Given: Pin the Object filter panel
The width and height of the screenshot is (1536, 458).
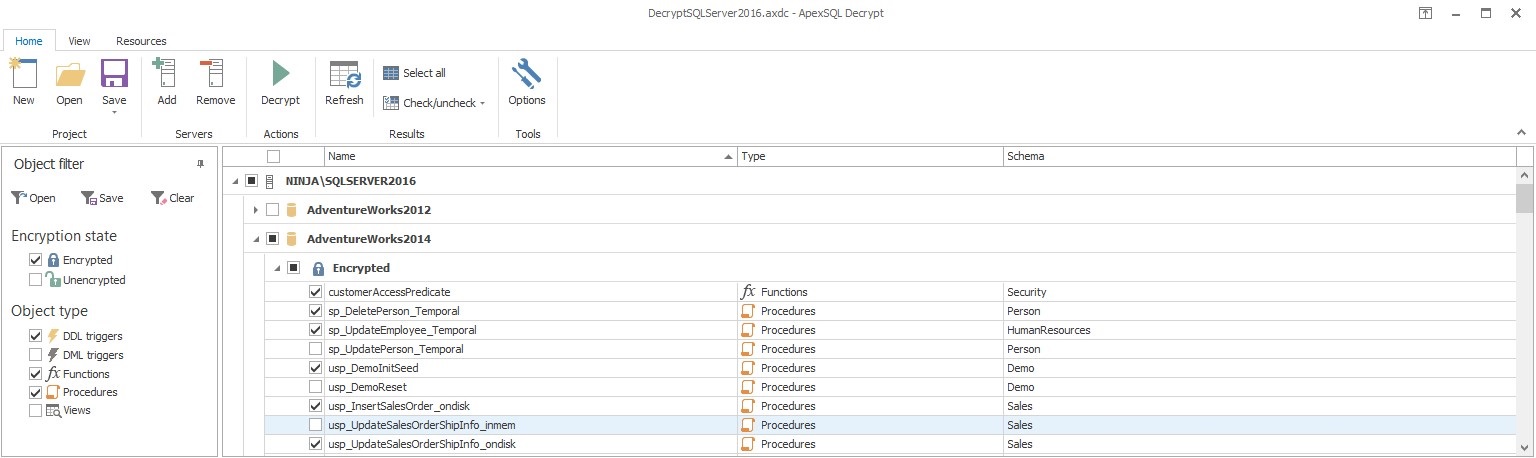Looking at the screenshot, I should pos(200,163).
